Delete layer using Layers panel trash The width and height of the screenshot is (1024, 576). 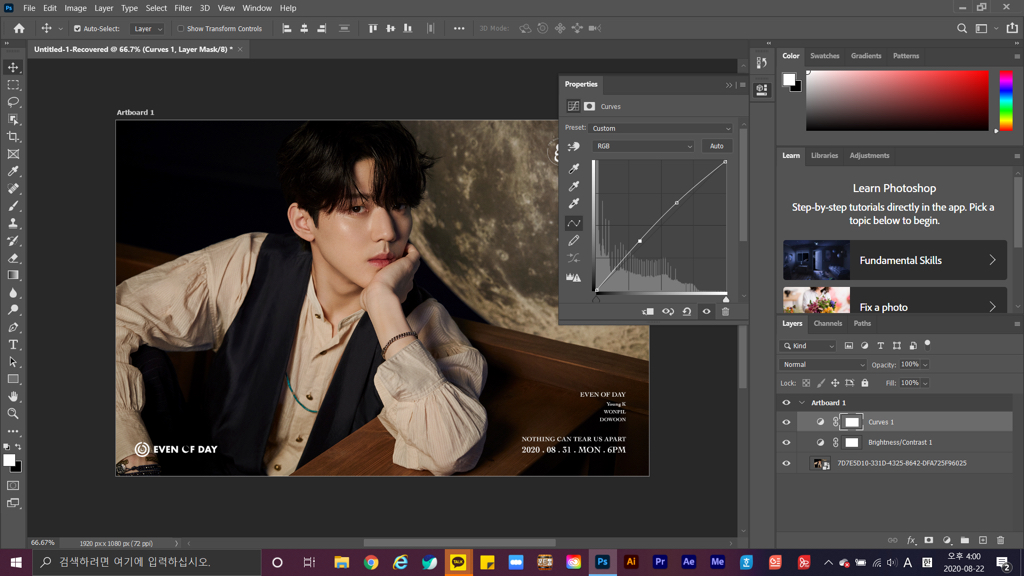(1000, 540)
